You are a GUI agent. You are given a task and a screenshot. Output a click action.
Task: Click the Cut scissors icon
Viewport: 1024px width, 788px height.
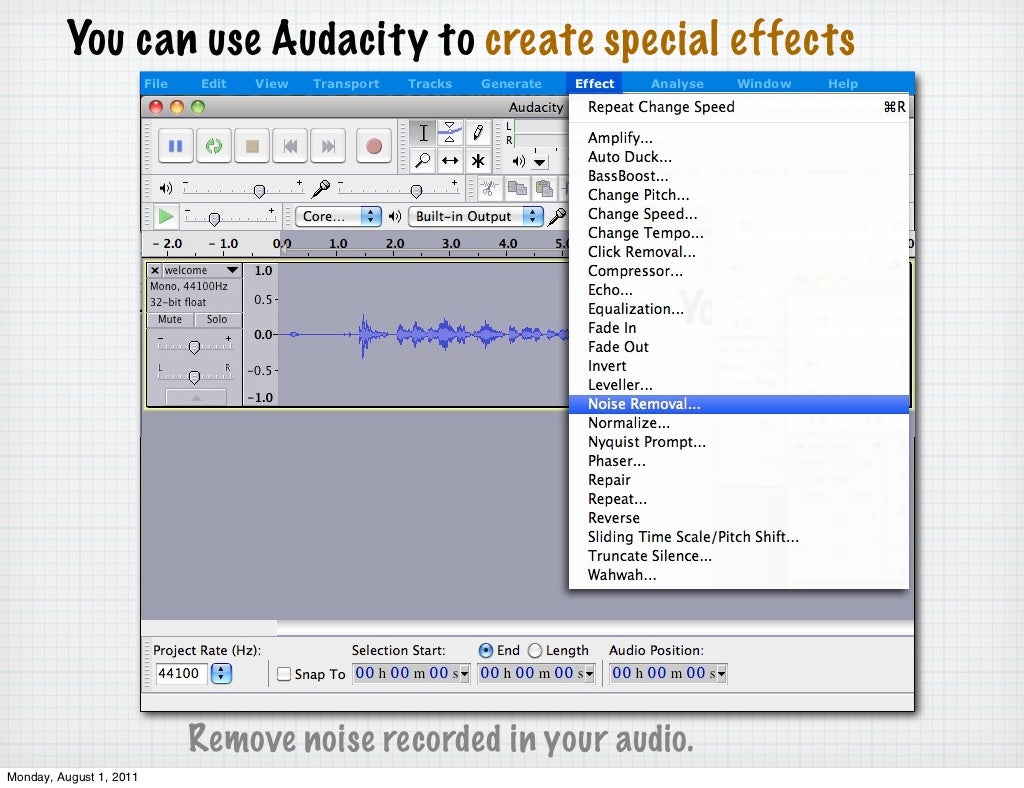[x=488, y=189]
